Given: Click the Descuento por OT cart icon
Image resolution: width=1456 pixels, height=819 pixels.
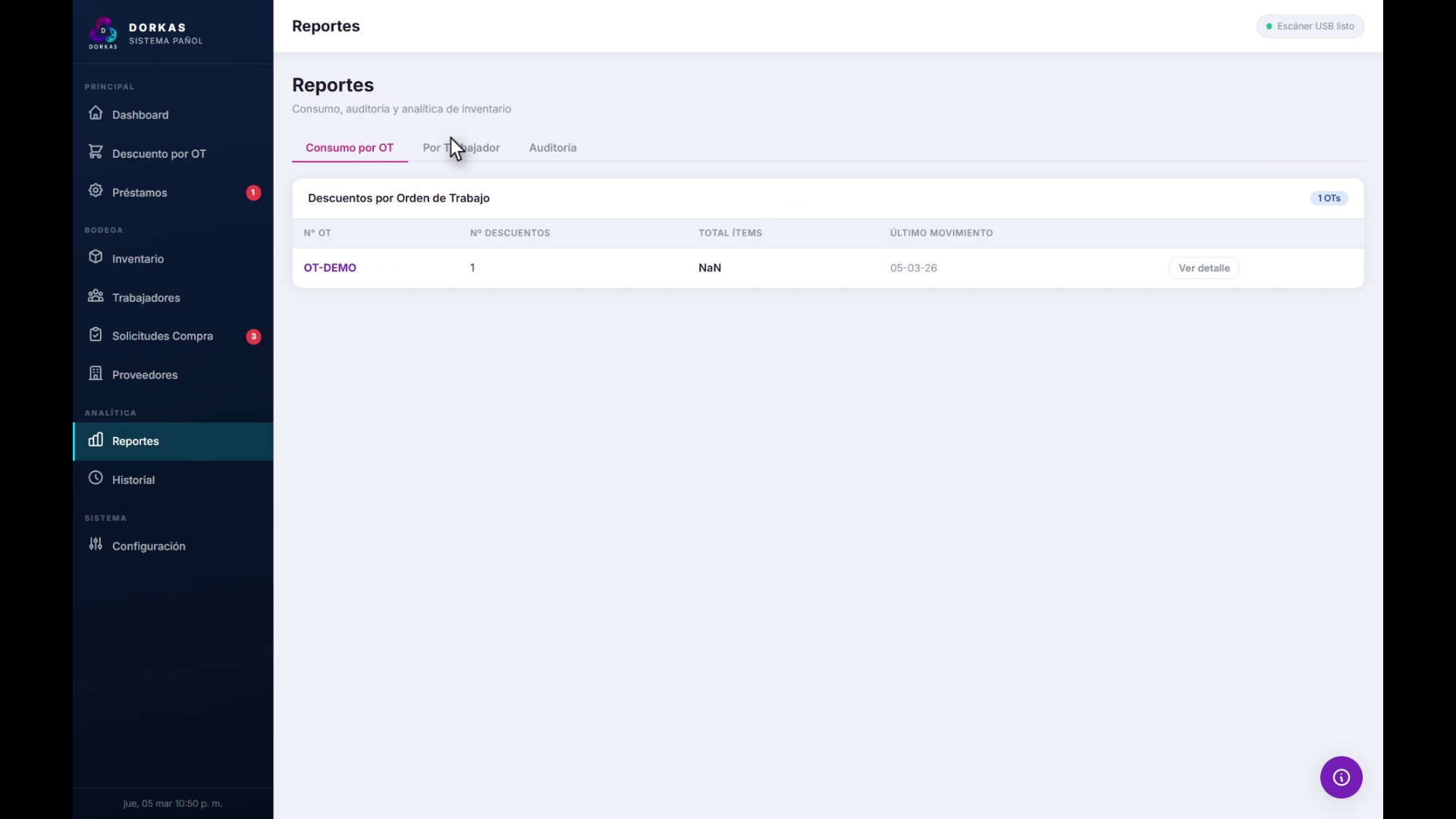Looking at the screenshot, I should (96, 152).
